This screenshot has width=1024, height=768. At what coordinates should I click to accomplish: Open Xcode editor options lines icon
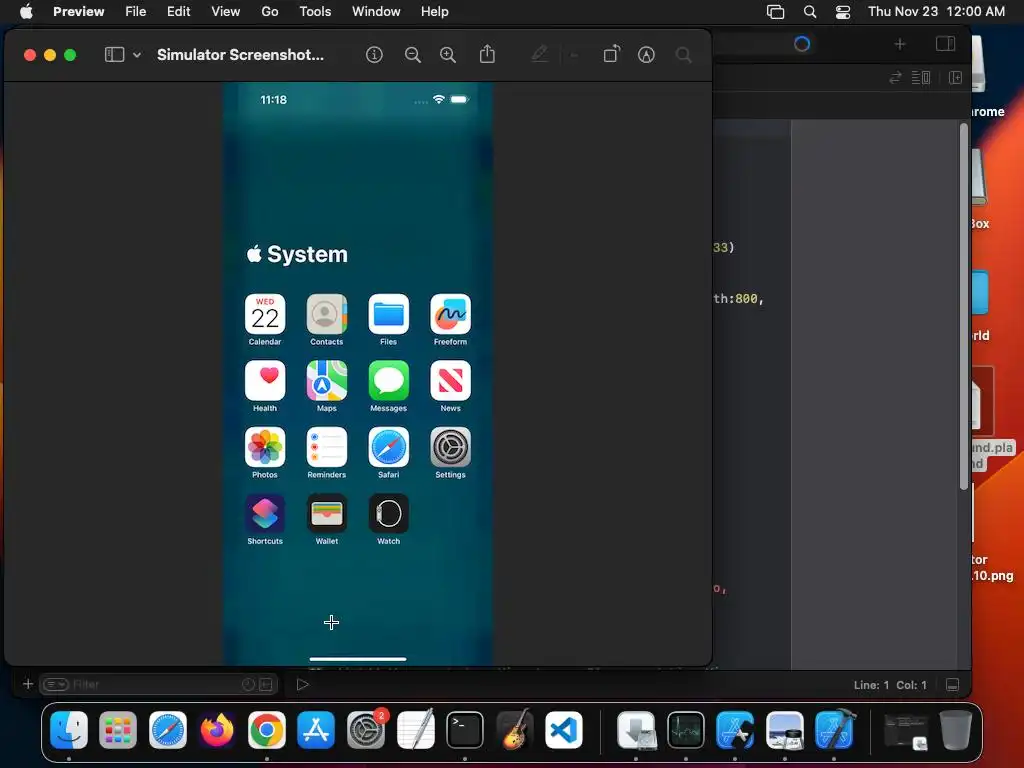pyautogui.click(x=921, y=78)
